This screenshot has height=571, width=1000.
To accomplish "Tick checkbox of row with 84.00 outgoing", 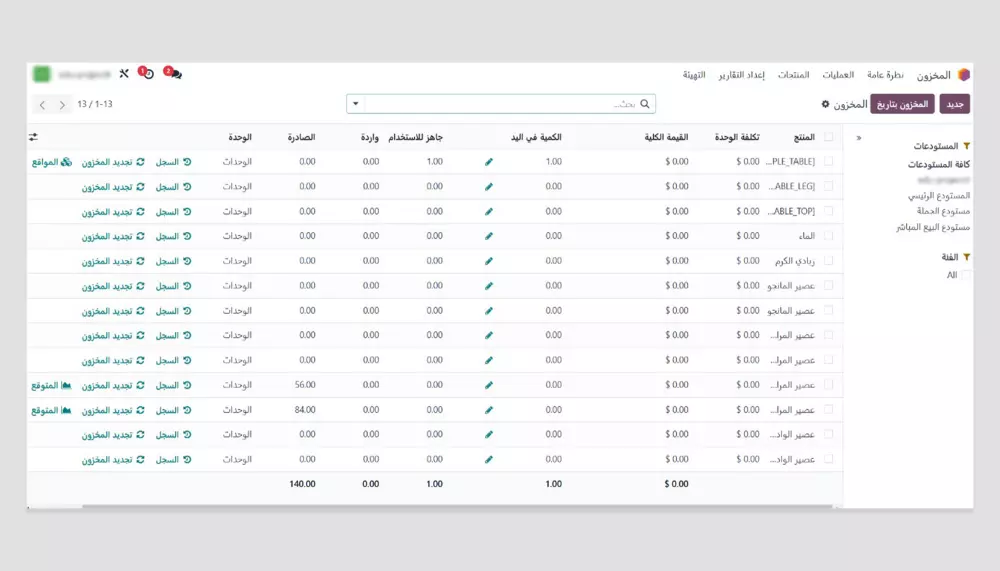I will pos(828,410).
